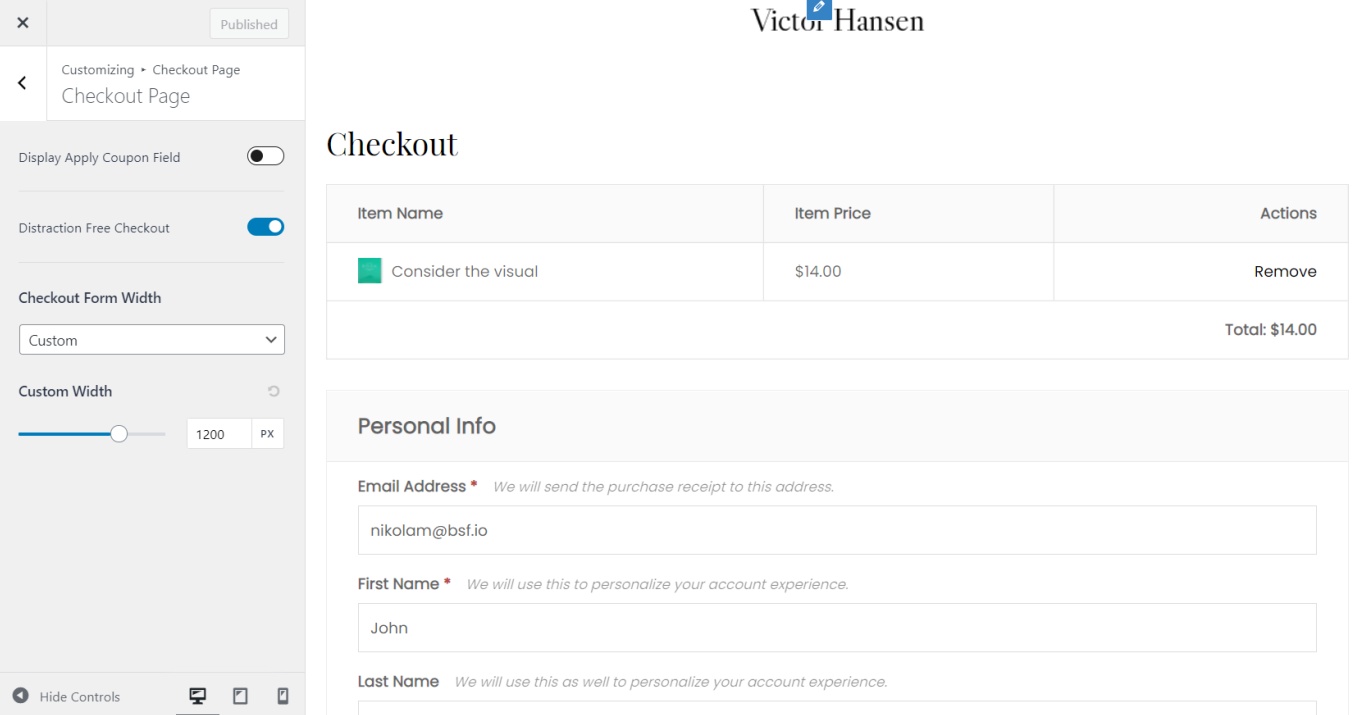Reset Custom Width using the reset icon

[x=274, y=391]
